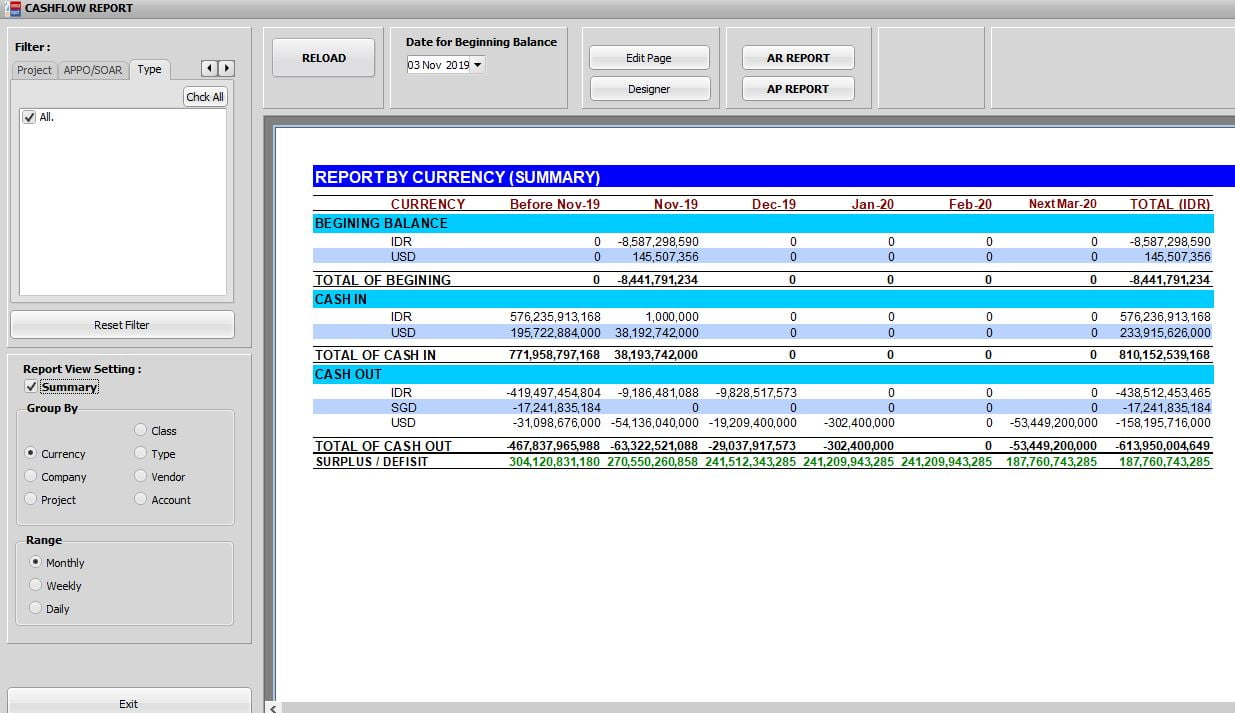Image resolution: width=1235 pixels, height=713 pixels.
Task: Click surplus value 304,120,831,180
Action: pos(555,462)
